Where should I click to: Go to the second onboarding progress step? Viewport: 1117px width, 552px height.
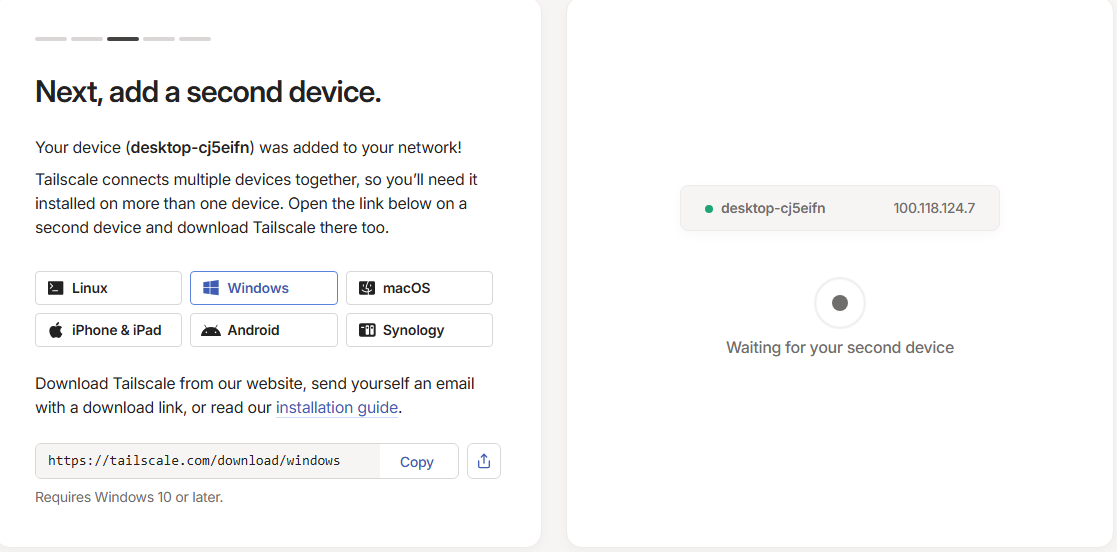coord(87,39)
